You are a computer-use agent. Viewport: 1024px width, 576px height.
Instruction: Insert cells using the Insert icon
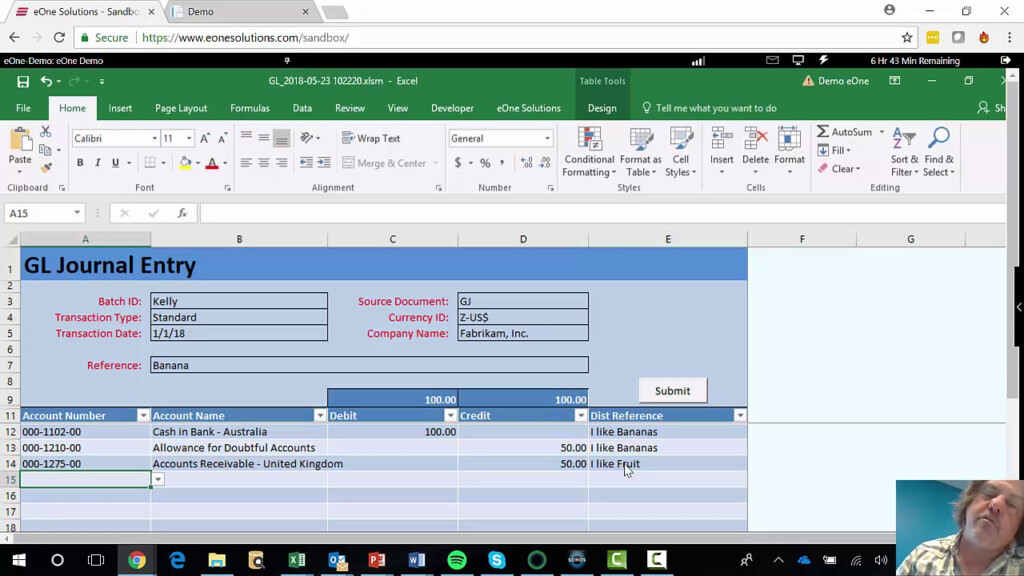click(x=722, y=138)
